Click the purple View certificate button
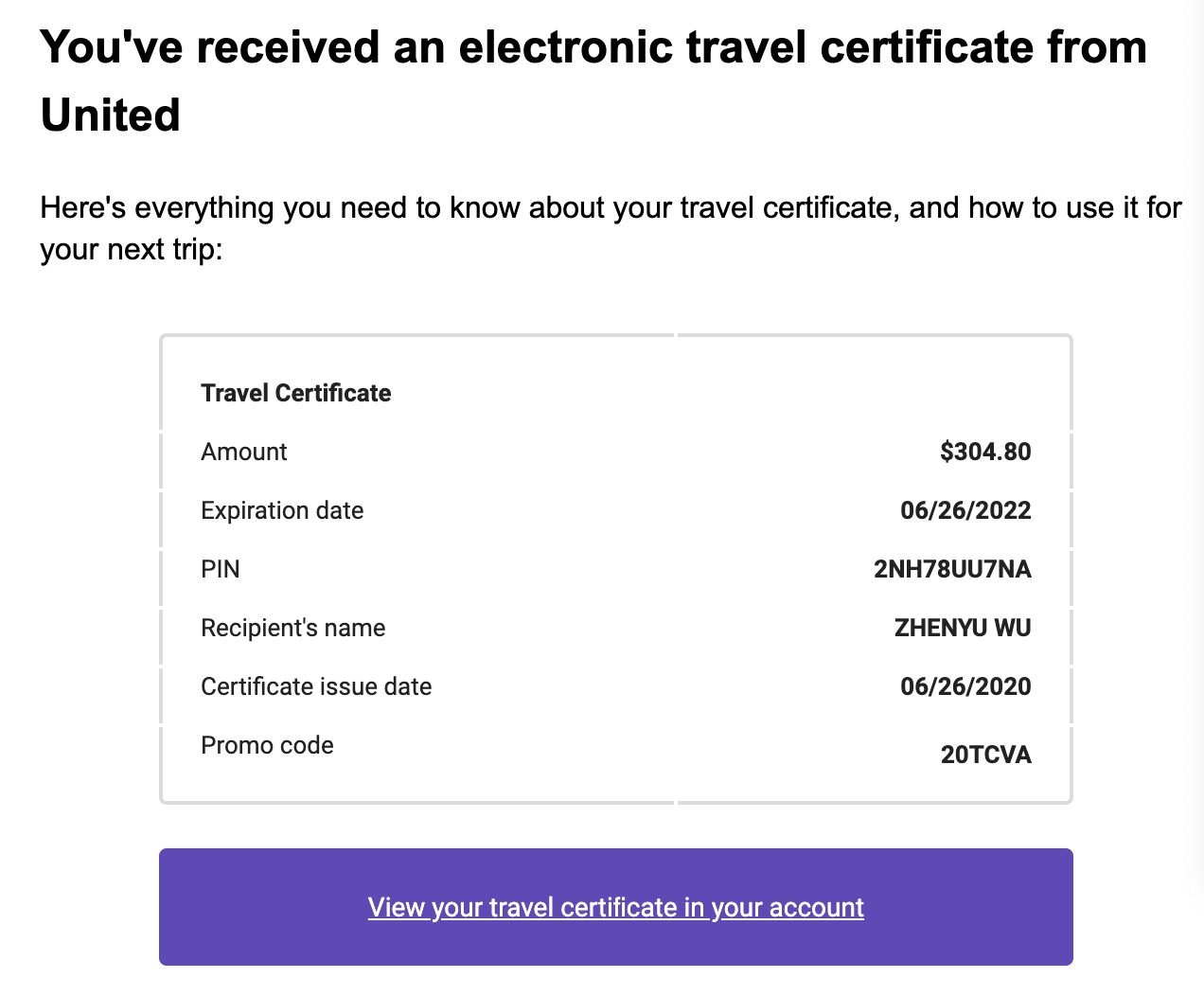1204x996 pixels. [615, 907]
